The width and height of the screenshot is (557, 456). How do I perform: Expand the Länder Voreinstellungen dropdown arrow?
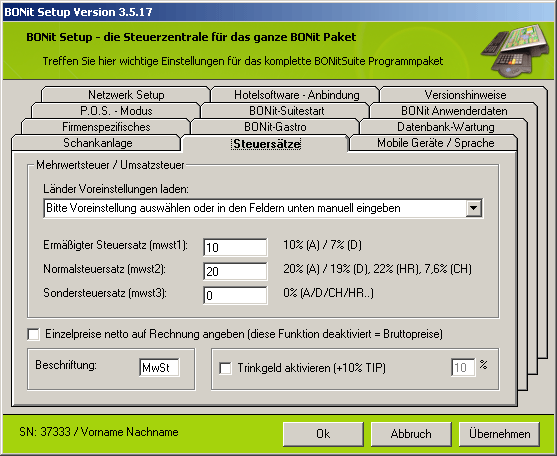point(474,208)
